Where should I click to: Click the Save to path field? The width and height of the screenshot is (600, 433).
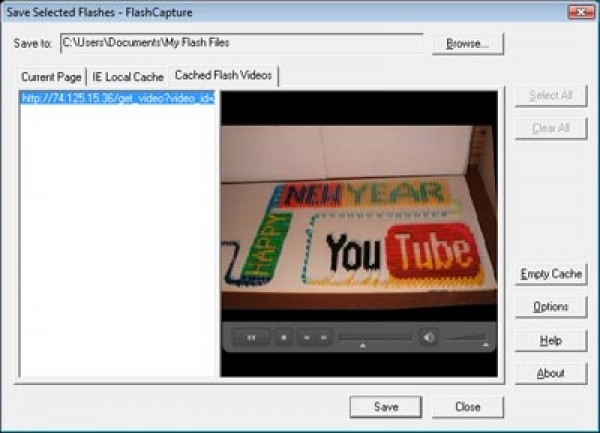(x=242, y=43)
